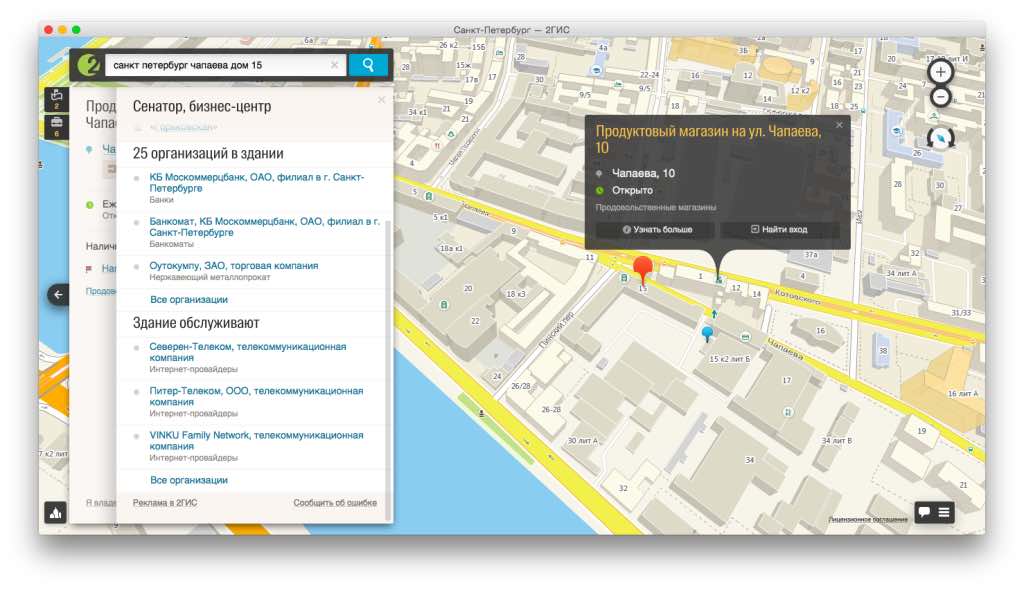Click the green icon near building 17
This screenshot has width=1024, height=590.
click(788, 412)
